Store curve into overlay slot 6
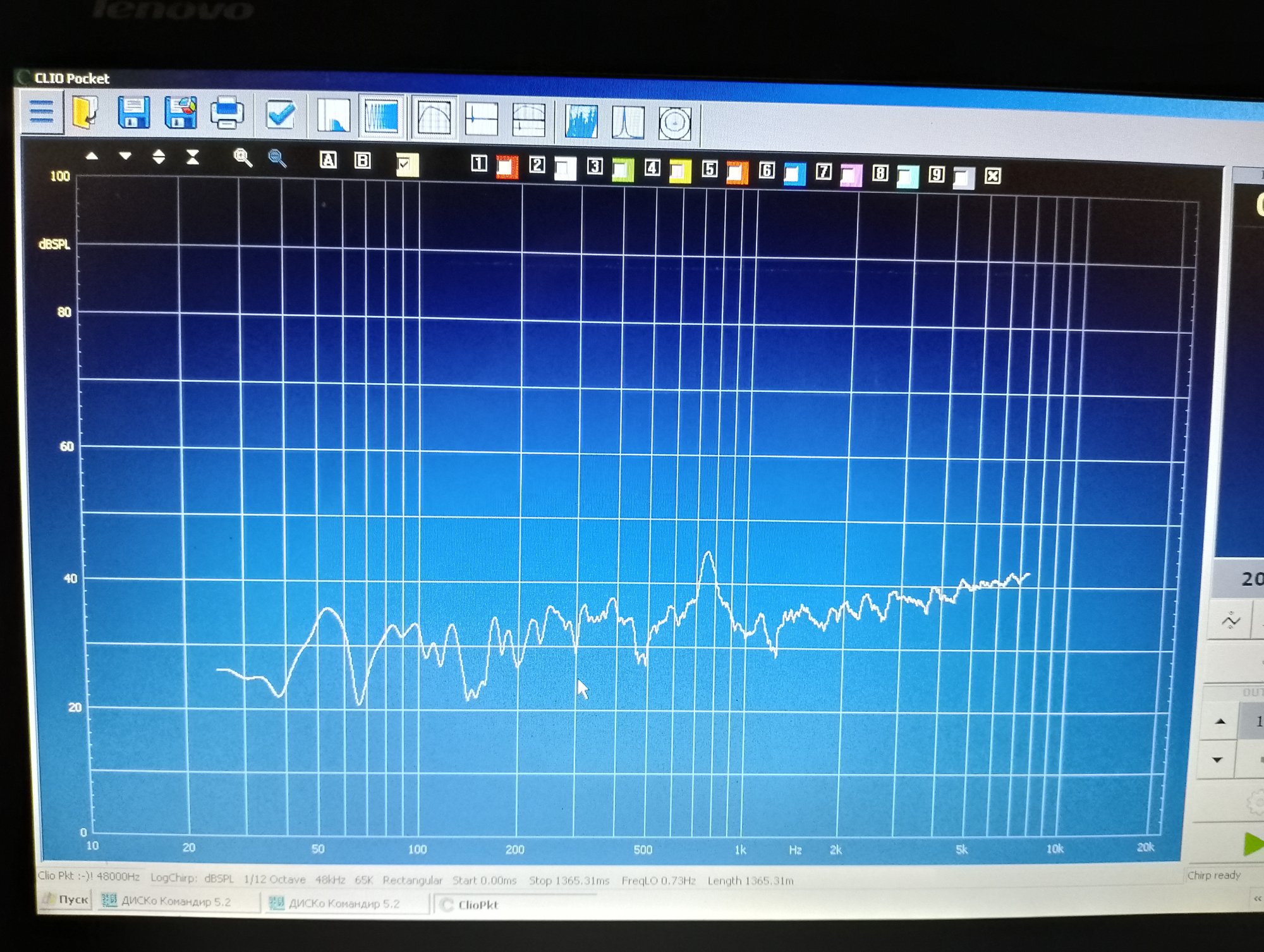1264x952 pixels. [767, 170]
